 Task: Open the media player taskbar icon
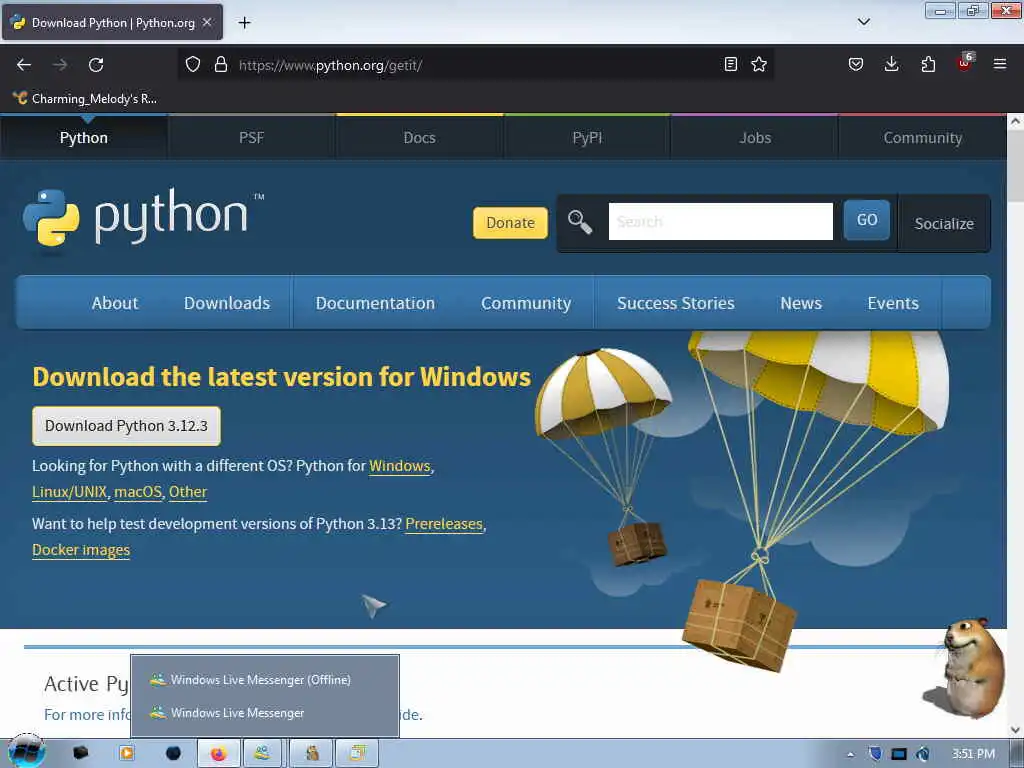point(127,753)
